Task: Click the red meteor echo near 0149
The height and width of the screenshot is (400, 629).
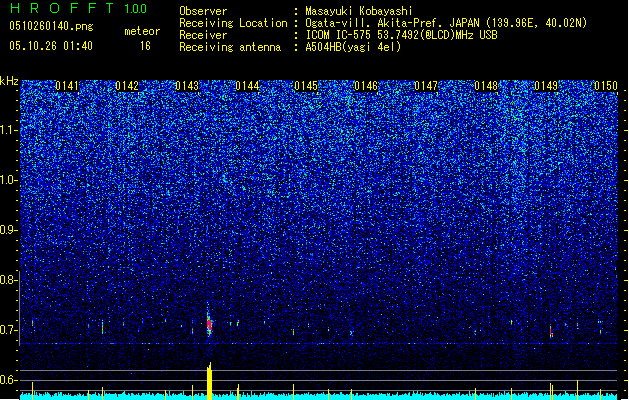Action: point(551,332)
